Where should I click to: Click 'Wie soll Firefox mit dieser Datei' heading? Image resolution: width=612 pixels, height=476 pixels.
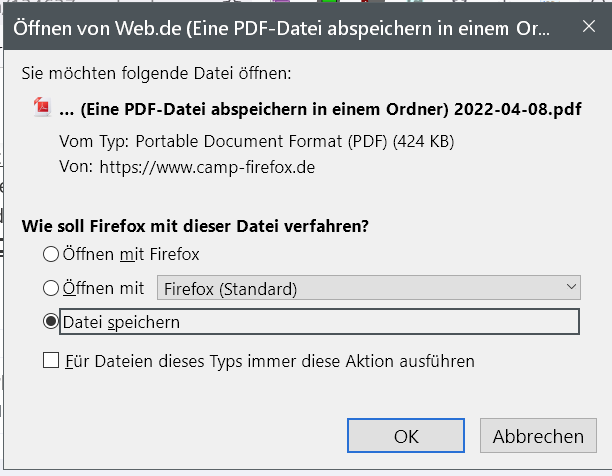click(x=196, y=227)
